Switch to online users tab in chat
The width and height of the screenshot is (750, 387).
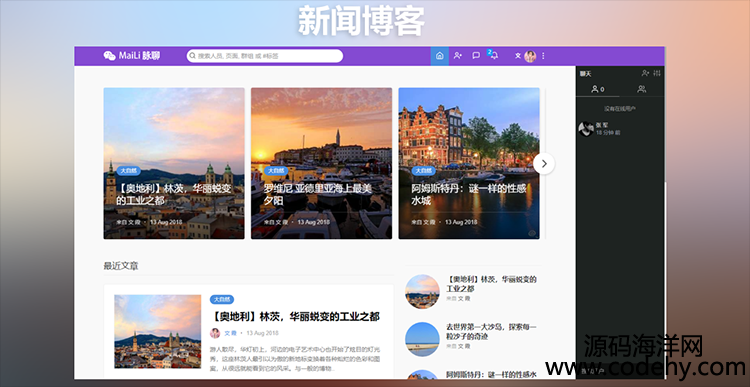[597, 89]
